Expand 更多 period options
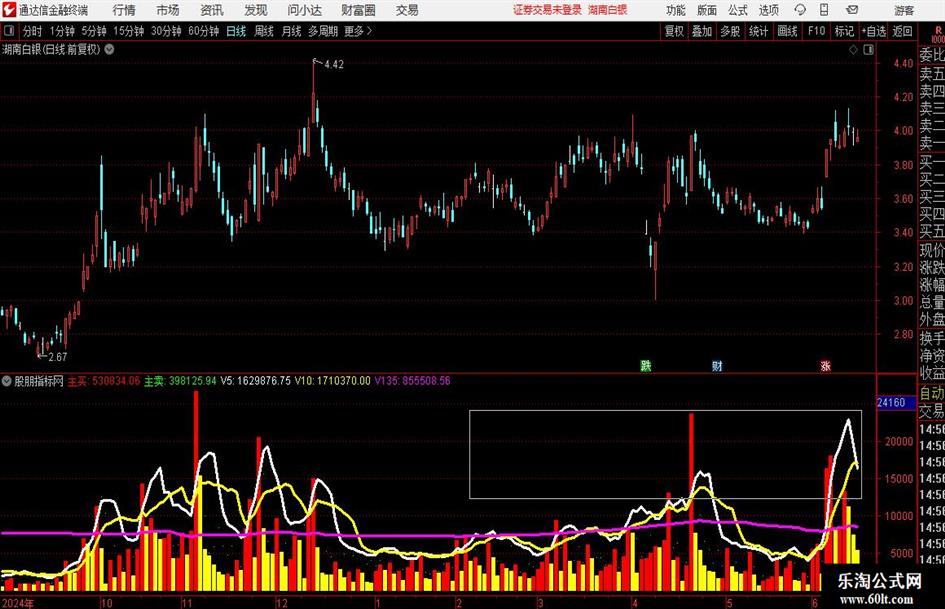Screen dimensions: 945x609 click(x=358, y=31)
